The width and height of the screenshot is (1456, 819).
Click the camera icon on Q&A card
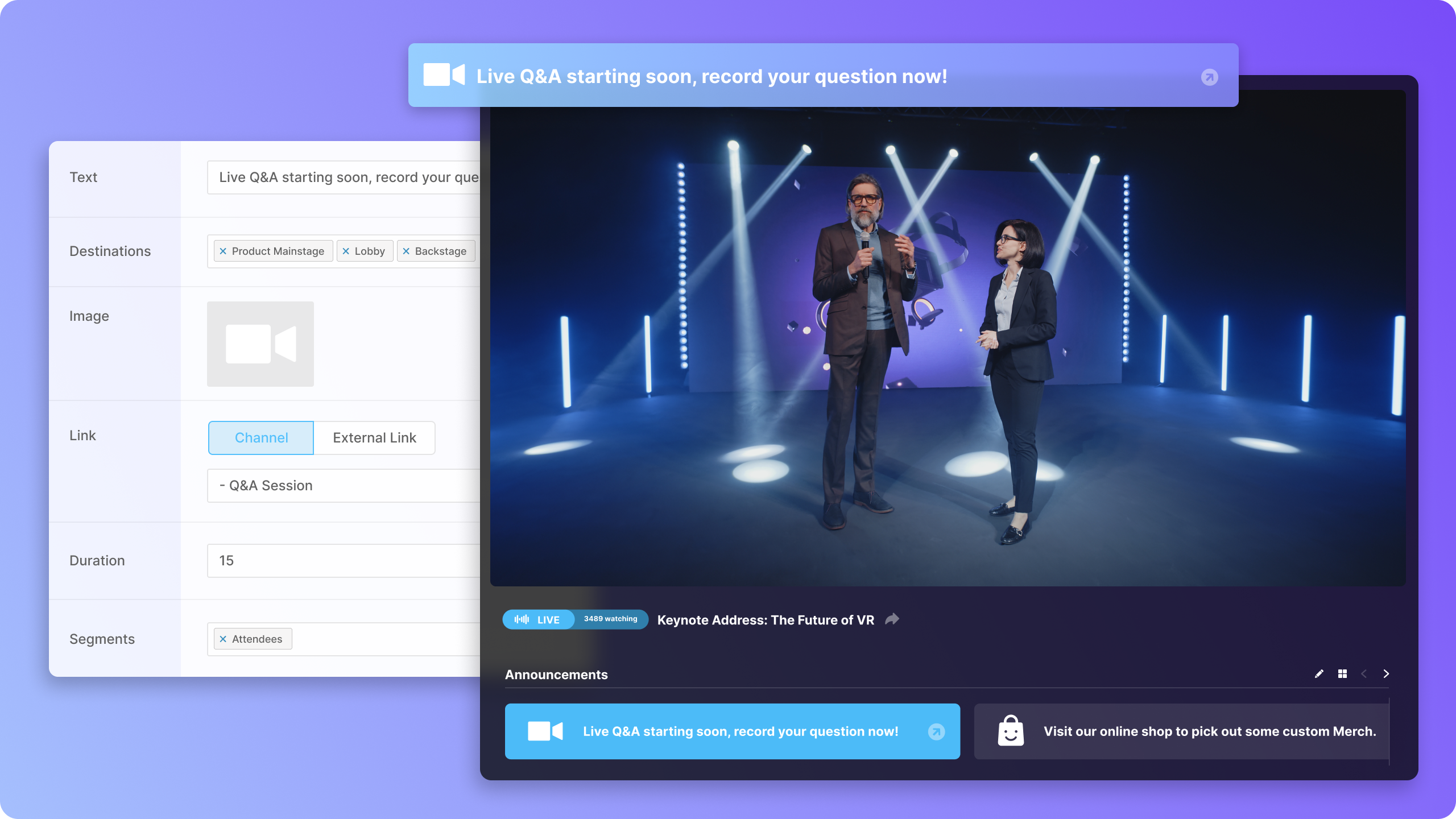545,731
